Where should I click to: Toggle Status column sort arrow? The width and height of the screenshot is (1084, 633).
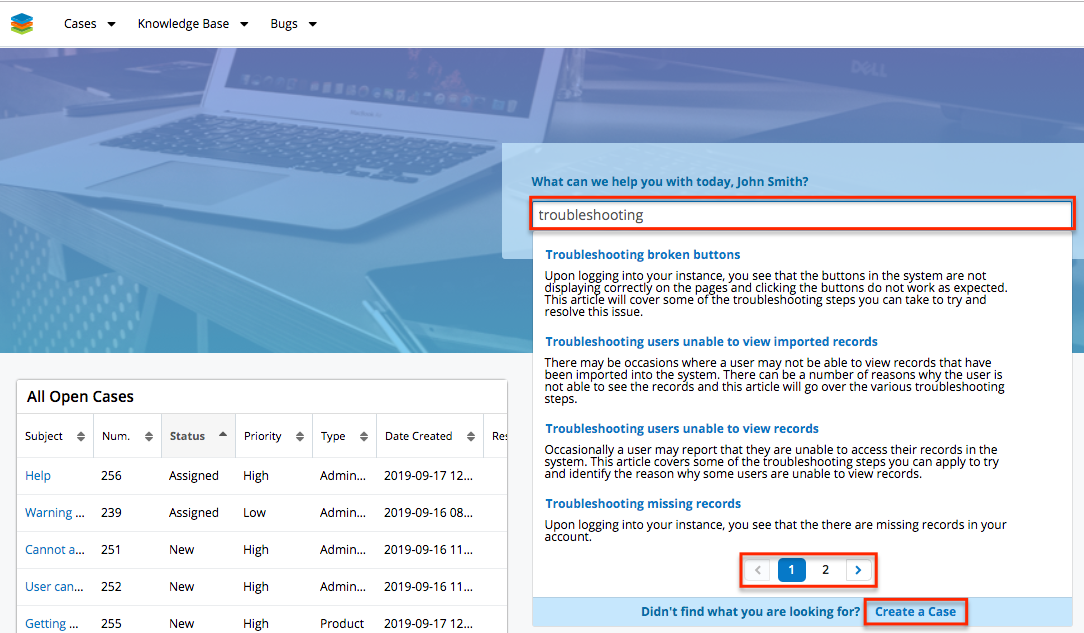221,436
